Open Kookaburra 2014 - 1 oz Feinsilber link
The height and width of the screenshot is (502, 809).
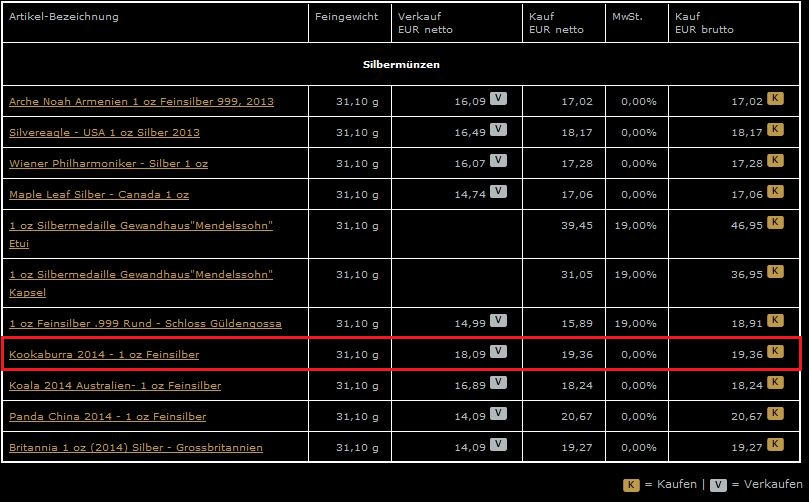pyautogui.click(x=104, y=355)
